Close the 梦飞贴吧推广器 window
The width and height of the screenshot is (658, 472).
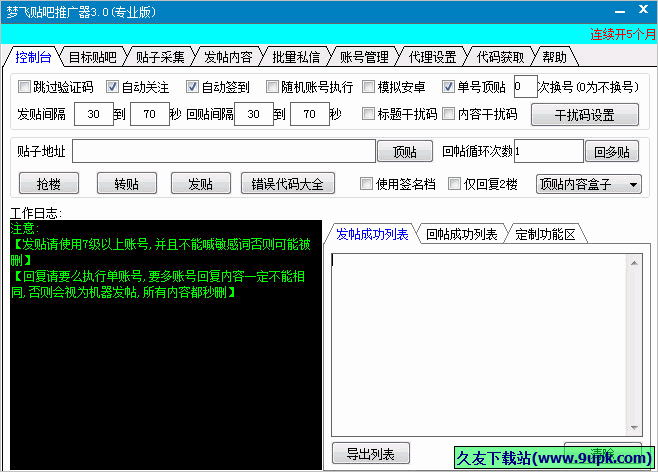pyautogui.click(x=643, y=10)
